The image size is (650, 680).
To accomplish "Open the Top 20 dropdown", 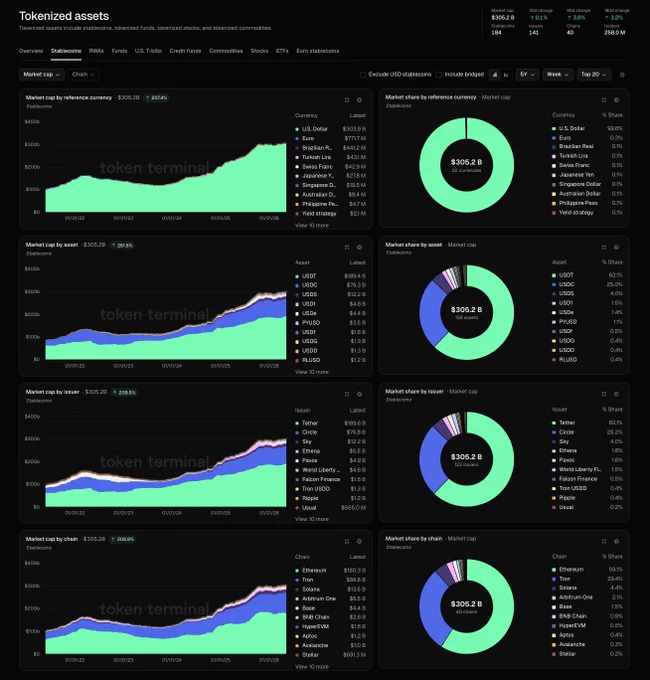I will (594, 75).
